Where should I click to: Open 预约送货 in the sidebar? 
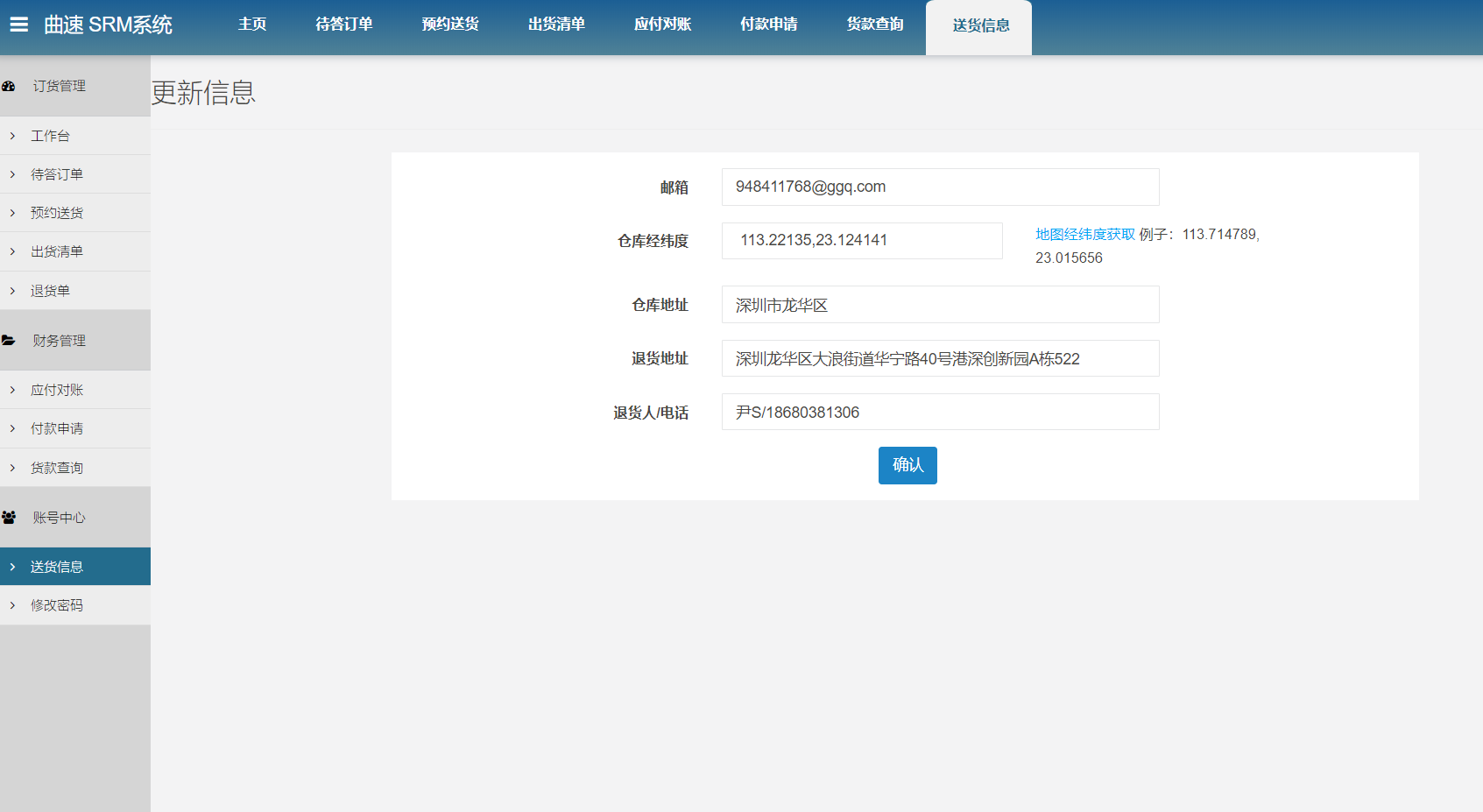[75, 213]
